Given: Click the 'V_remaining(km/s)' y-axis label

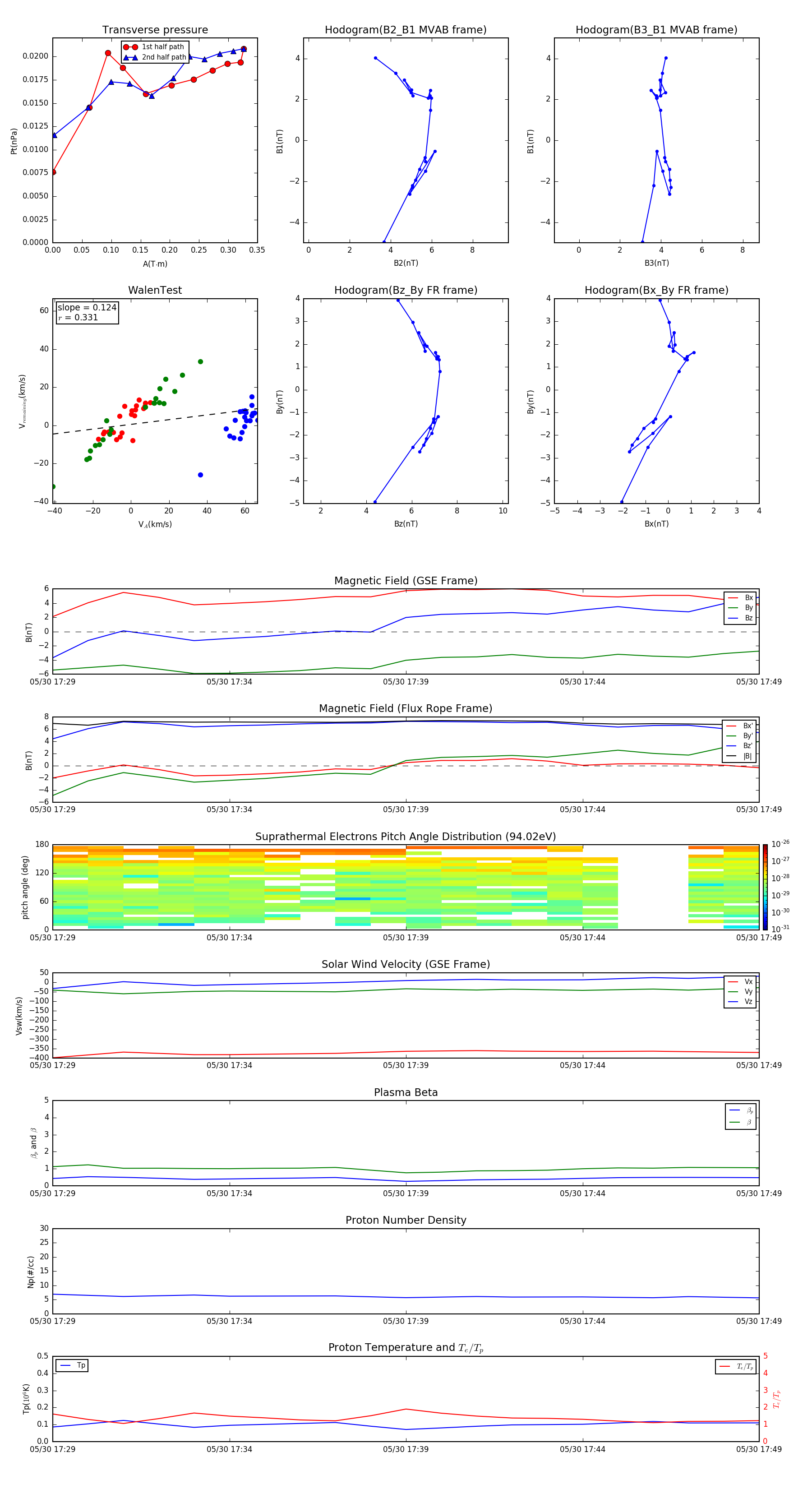Looking at the screenshot, I should [23, 401].
